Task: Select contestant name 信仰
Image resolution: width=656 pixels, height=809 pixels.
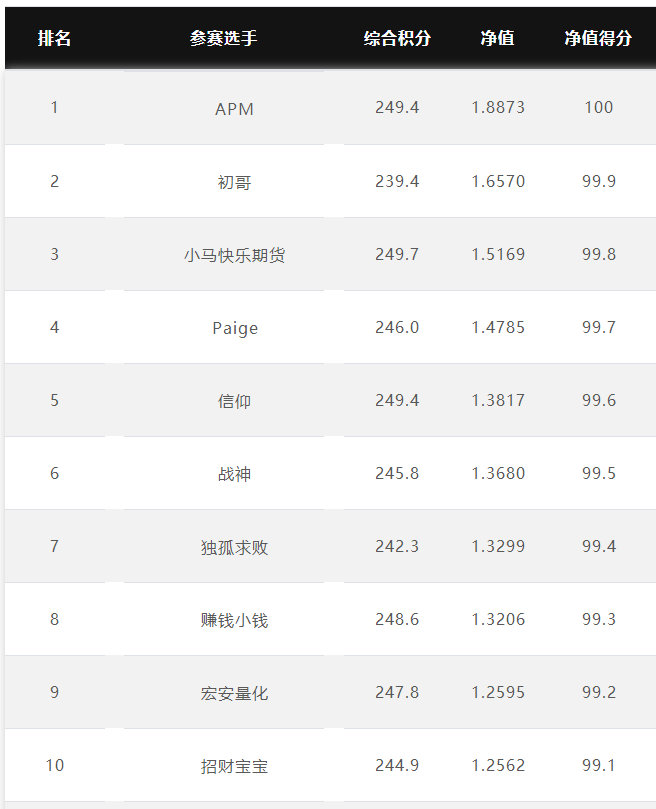Action: pyautogui.click(x=234, y=401)
